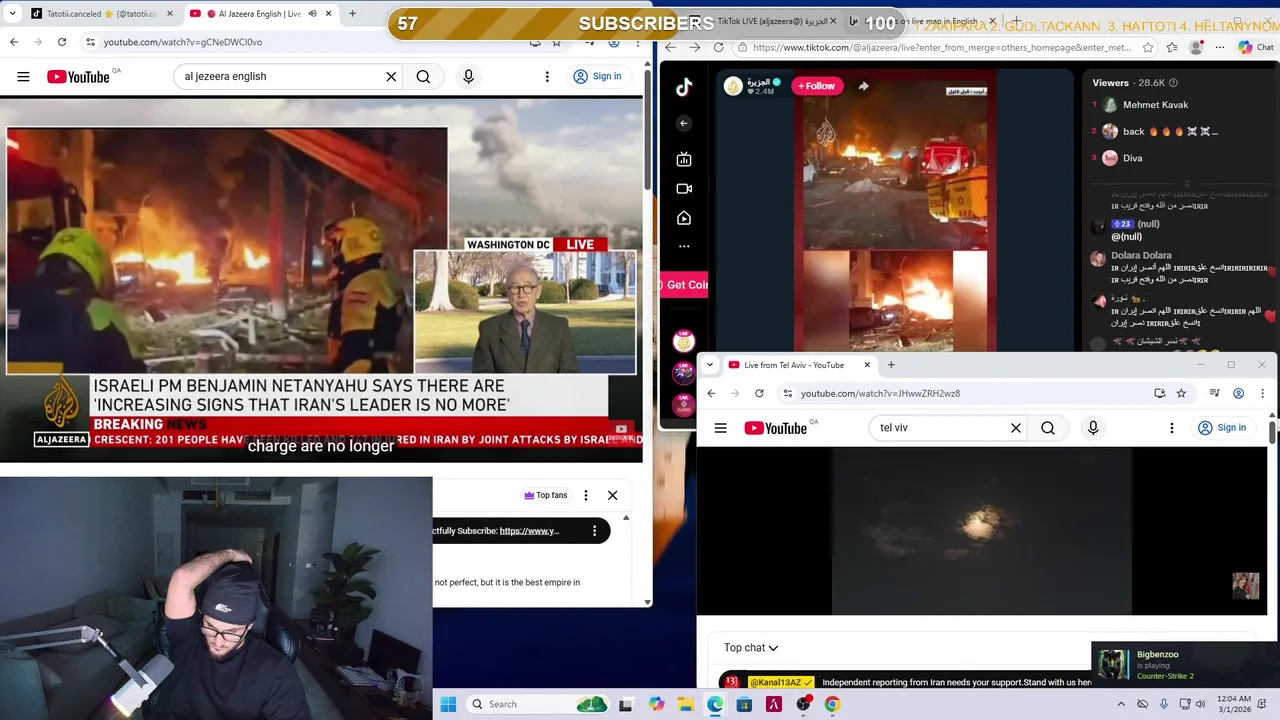The width and height of the screenshot is (1280, 720).
Task: Follow the Al Jazeera TikTok account
Action: point(816,86)
